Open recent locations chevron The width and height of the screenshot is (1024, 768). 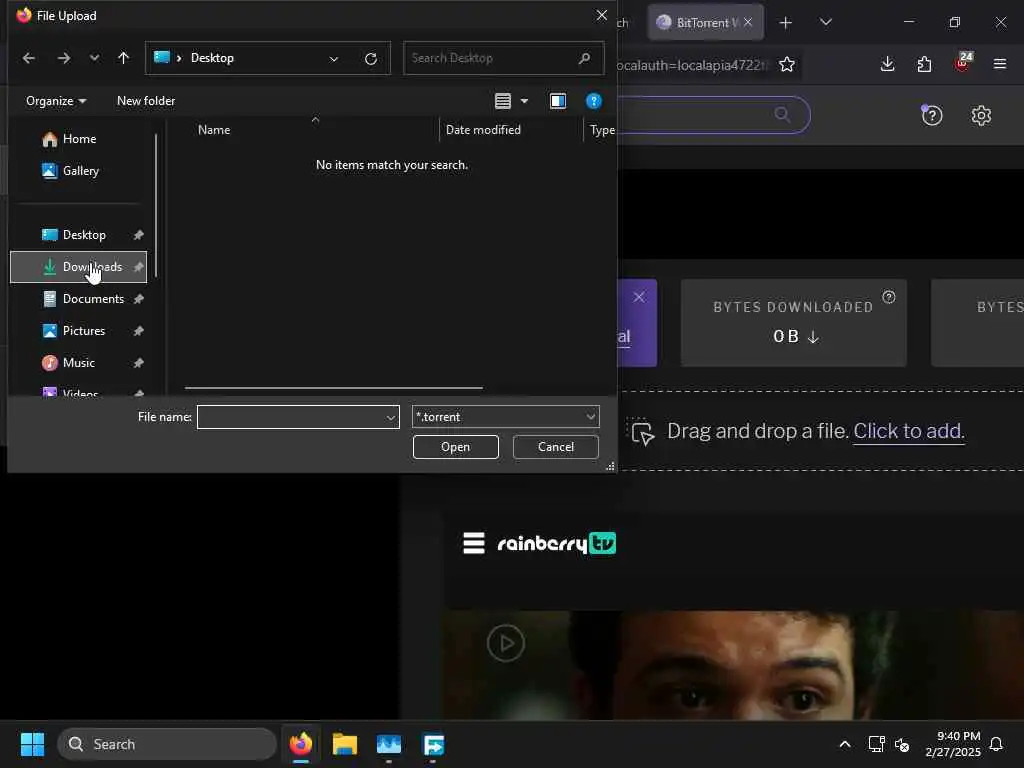[x=95, y=58]
